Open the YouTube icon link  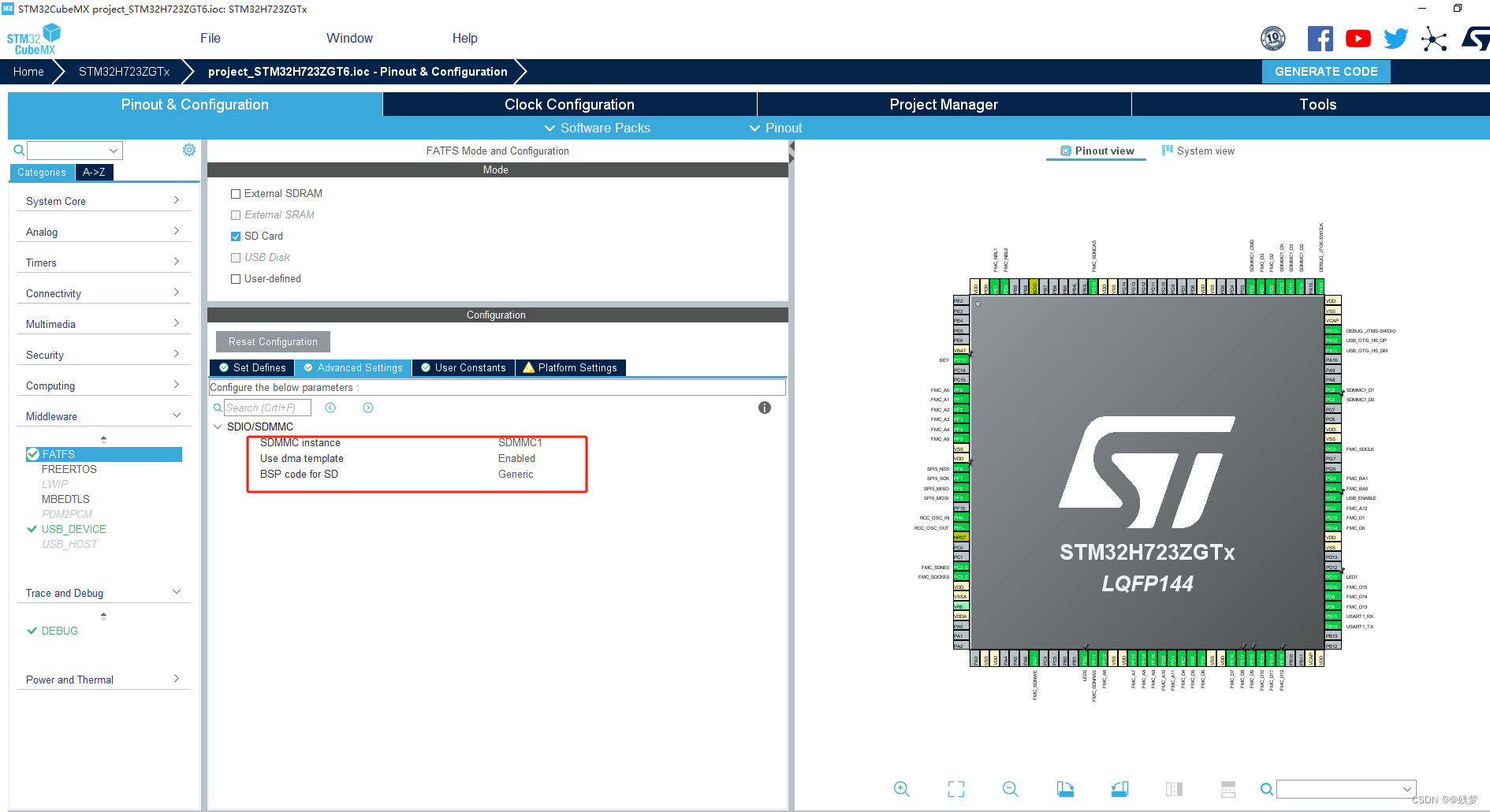click(x=1358, y=39)
